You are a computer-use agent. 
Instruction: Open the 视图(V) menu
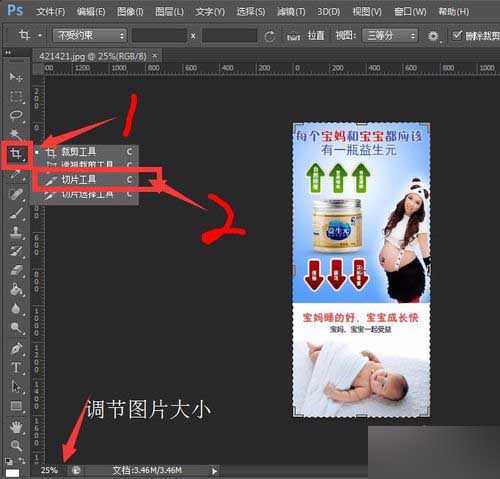tap(367, 12)
